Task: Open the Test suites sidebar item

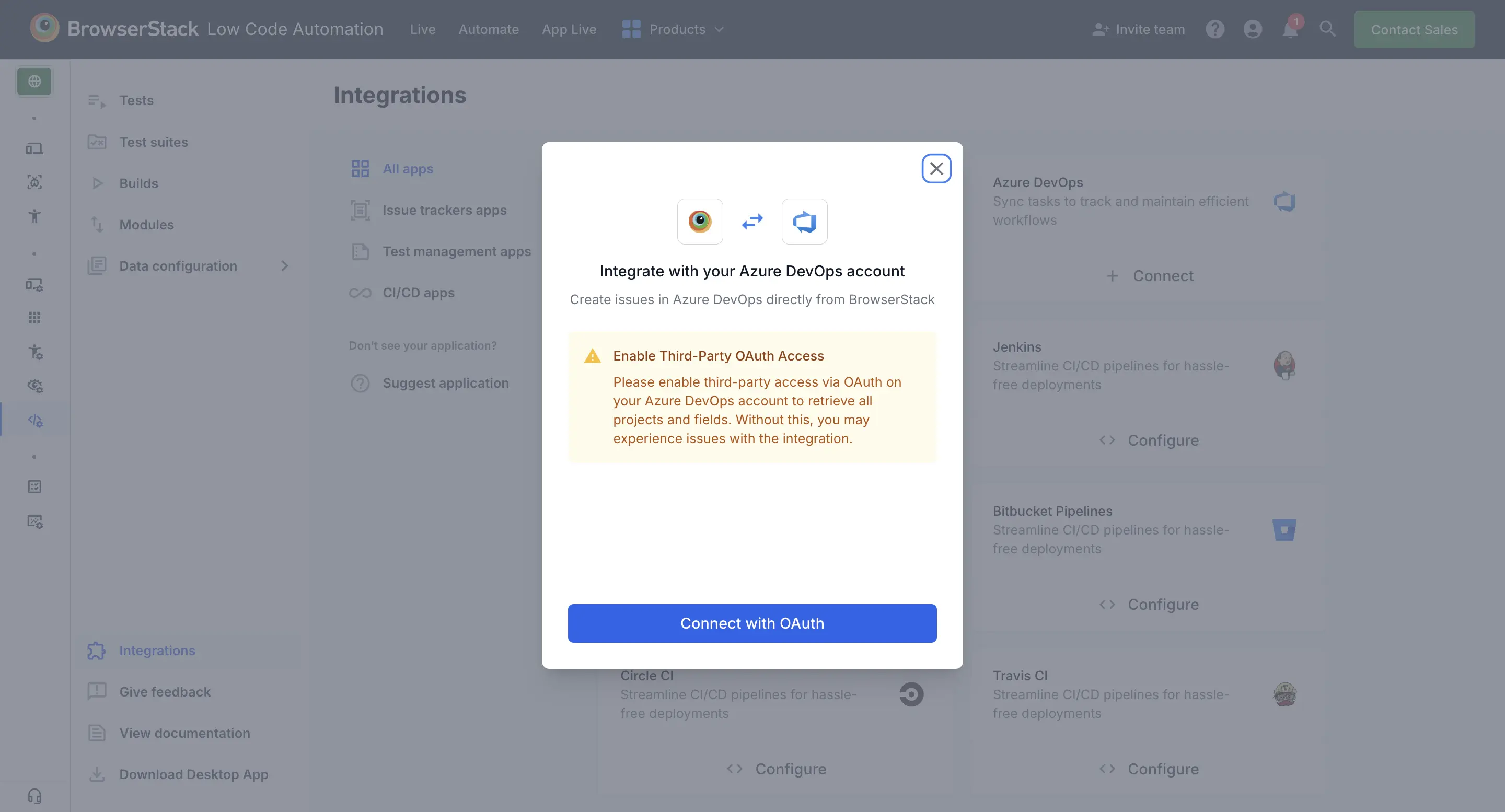Action: coord(153,142)
